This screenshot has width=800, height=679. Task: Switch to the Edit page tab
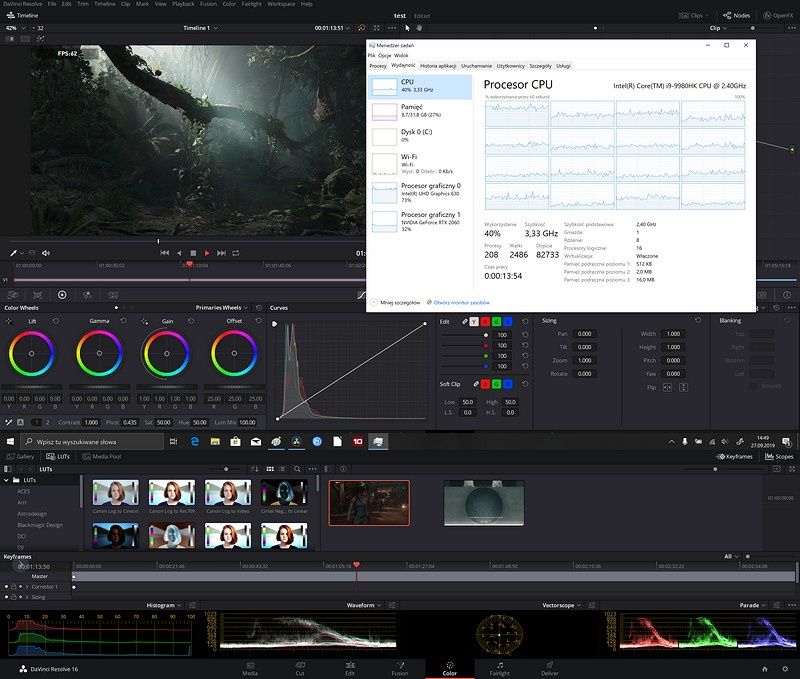[349, 668]
